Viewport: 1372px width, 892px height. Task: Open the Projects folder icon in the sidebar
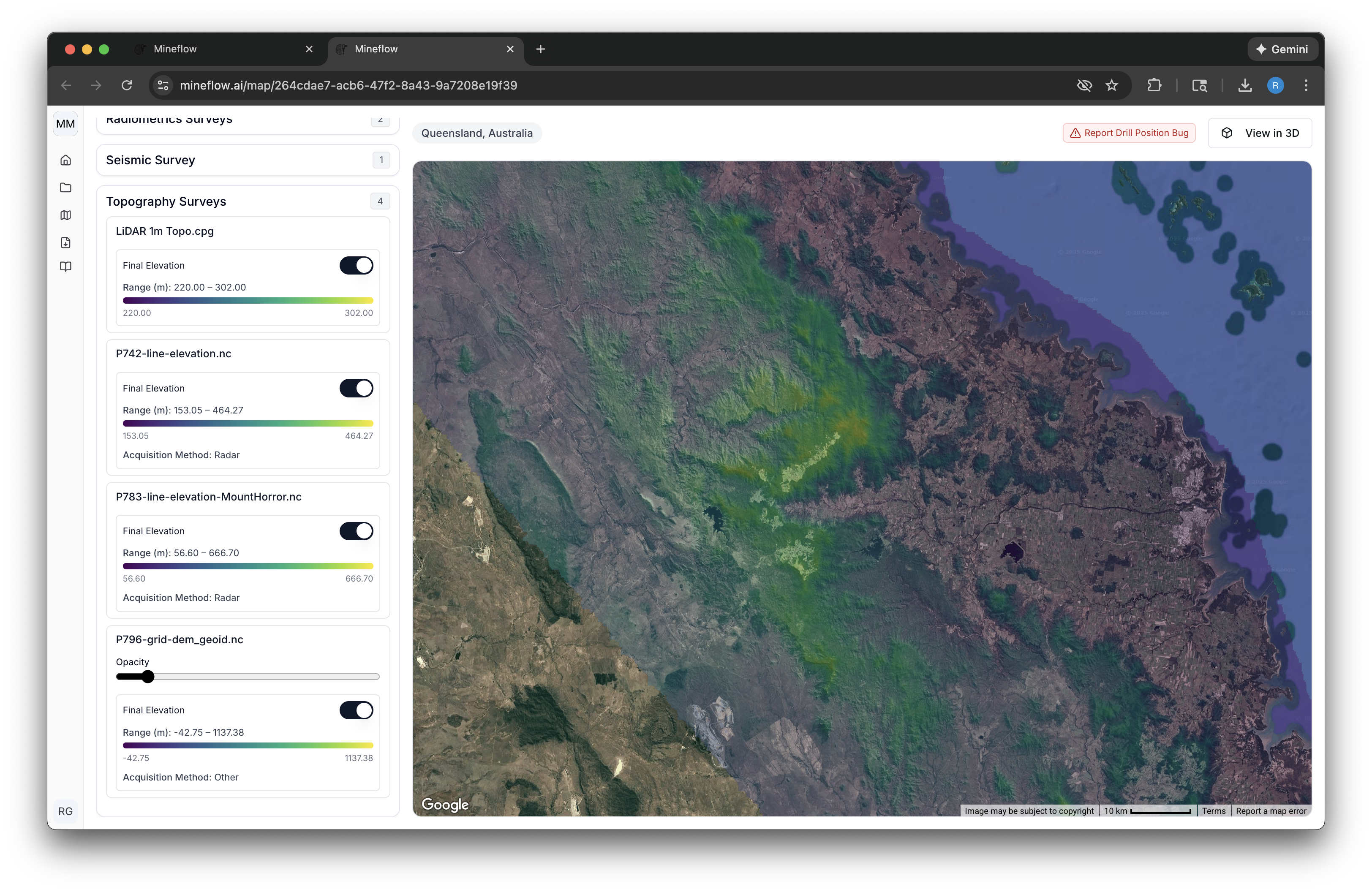(x=65, y=187)
